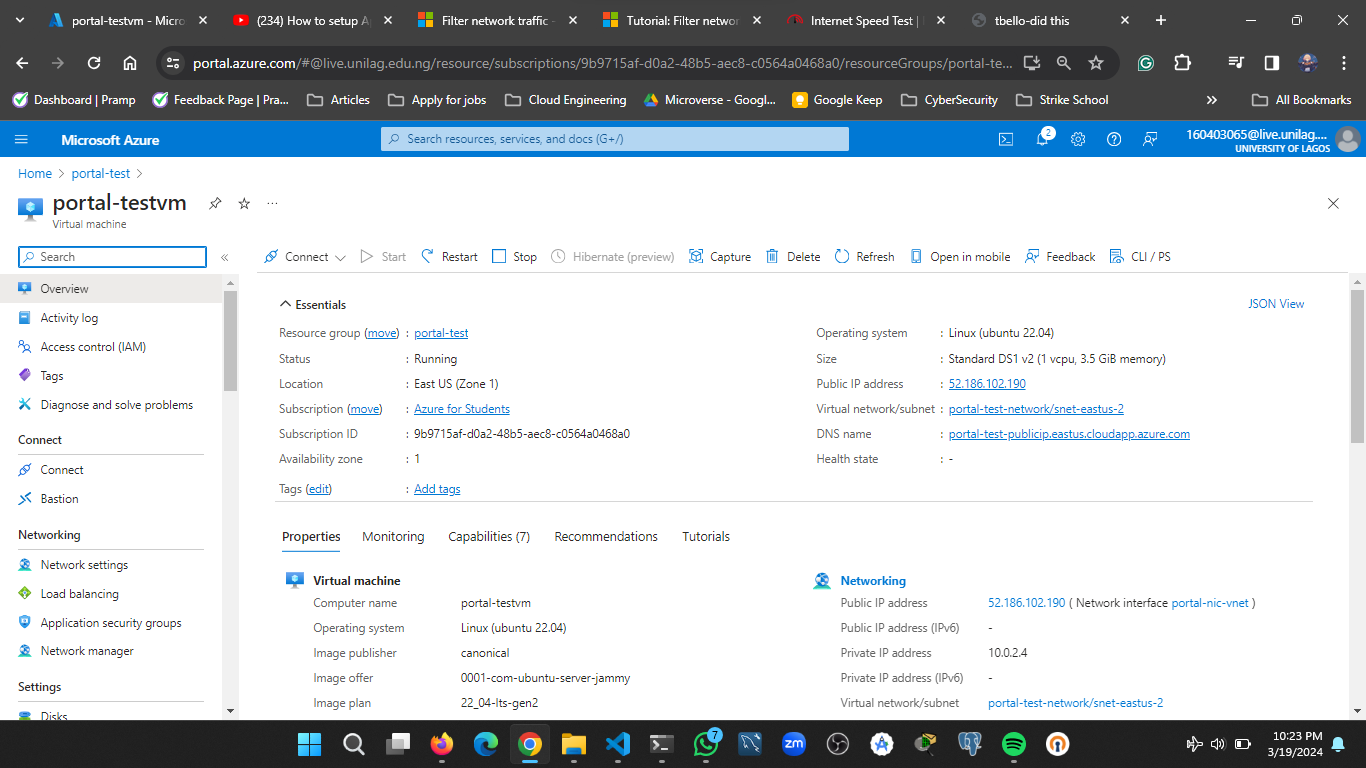Click Feedback in the VM toolbar
Viewport: 1366px width, 768px height.
1060,257
